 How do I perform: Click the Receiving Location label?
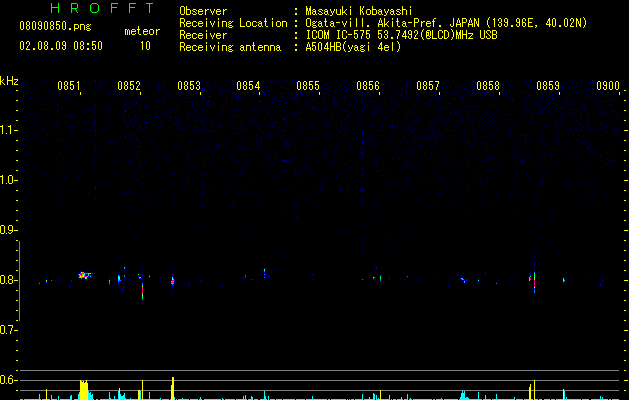[x=233, y=23]
